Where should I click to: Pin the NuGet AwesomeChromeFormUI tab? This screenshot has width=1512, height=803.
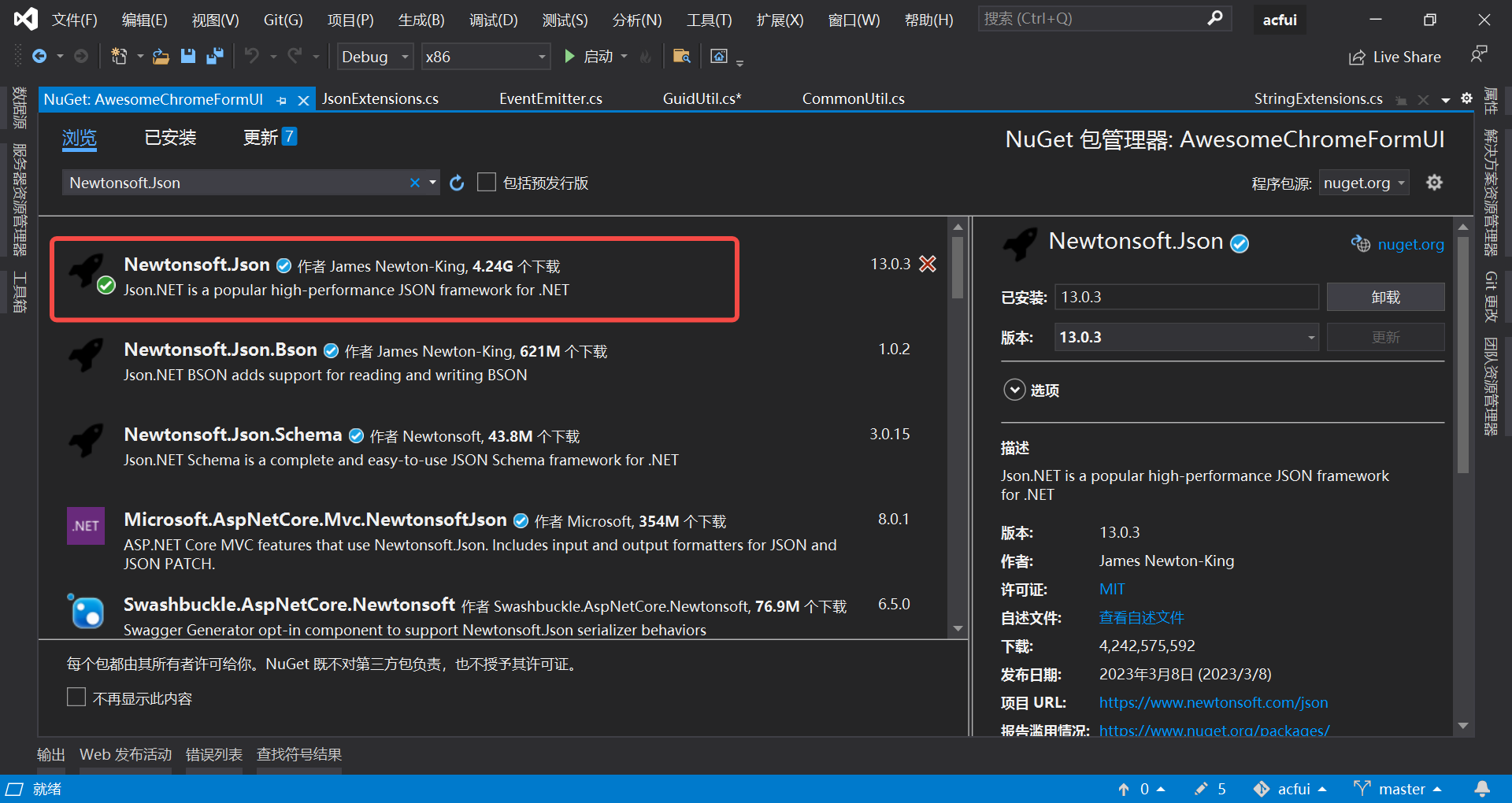(x=282, y=100)
